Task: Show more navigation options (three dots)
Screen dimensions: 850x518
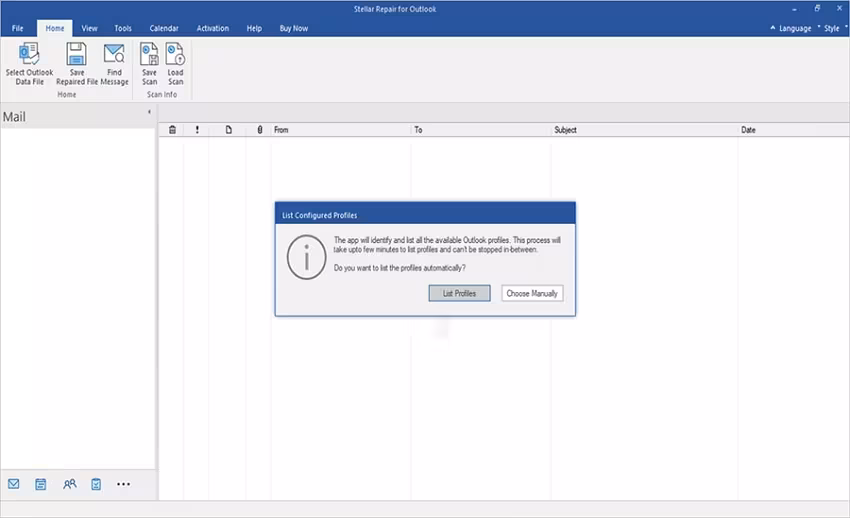Action: (x=124, y=484)
